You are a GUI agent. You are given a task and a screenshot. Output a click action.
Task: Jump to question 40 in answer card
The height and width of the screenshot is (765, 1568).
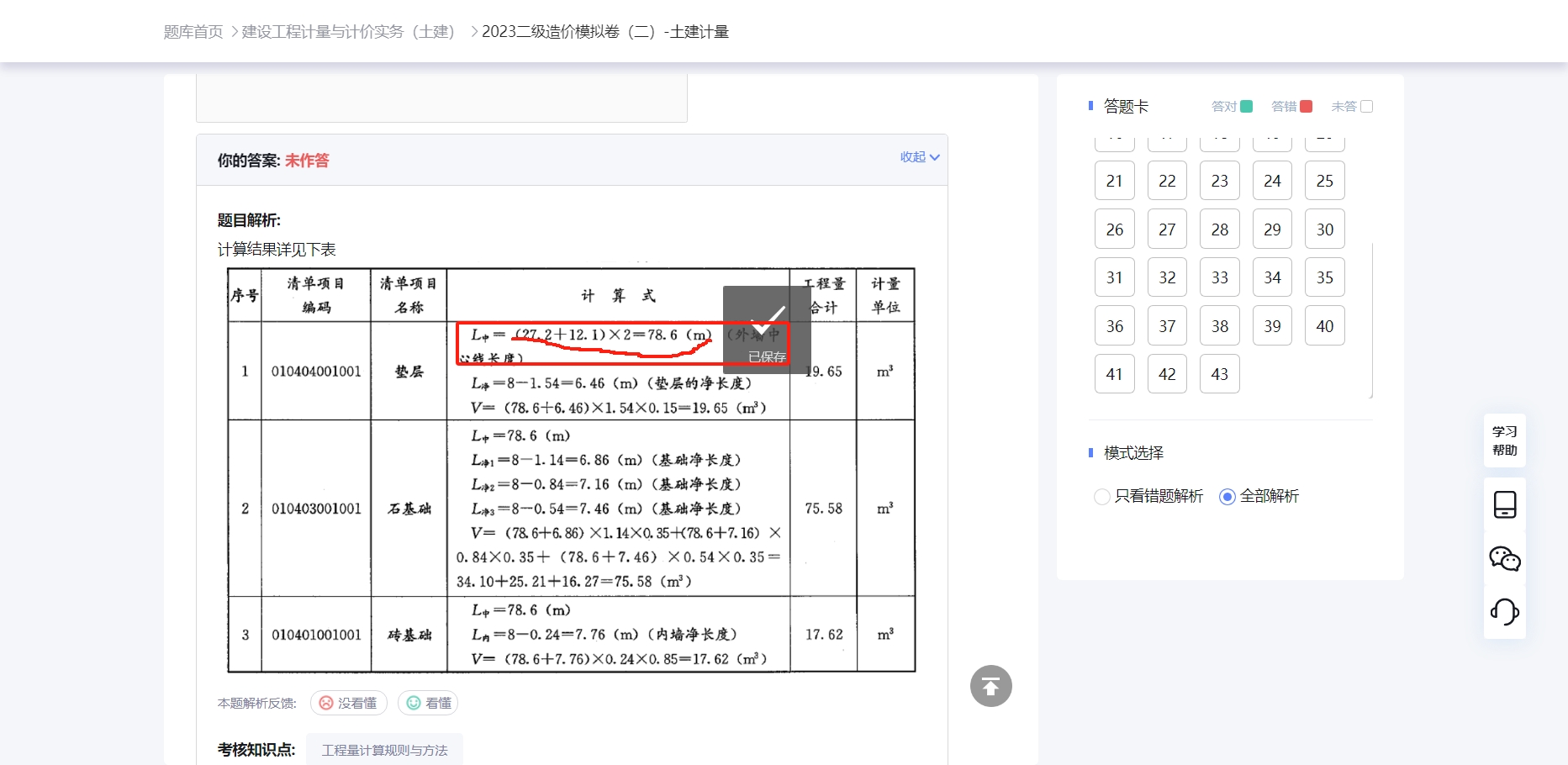pyautogui.click(x=1325, y=326)
